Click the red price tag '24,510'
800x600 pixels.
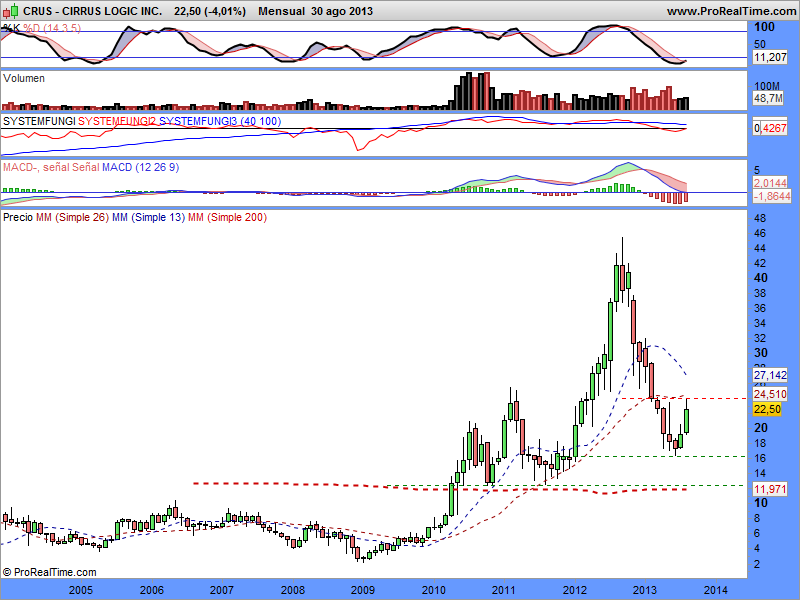point(770,394)
